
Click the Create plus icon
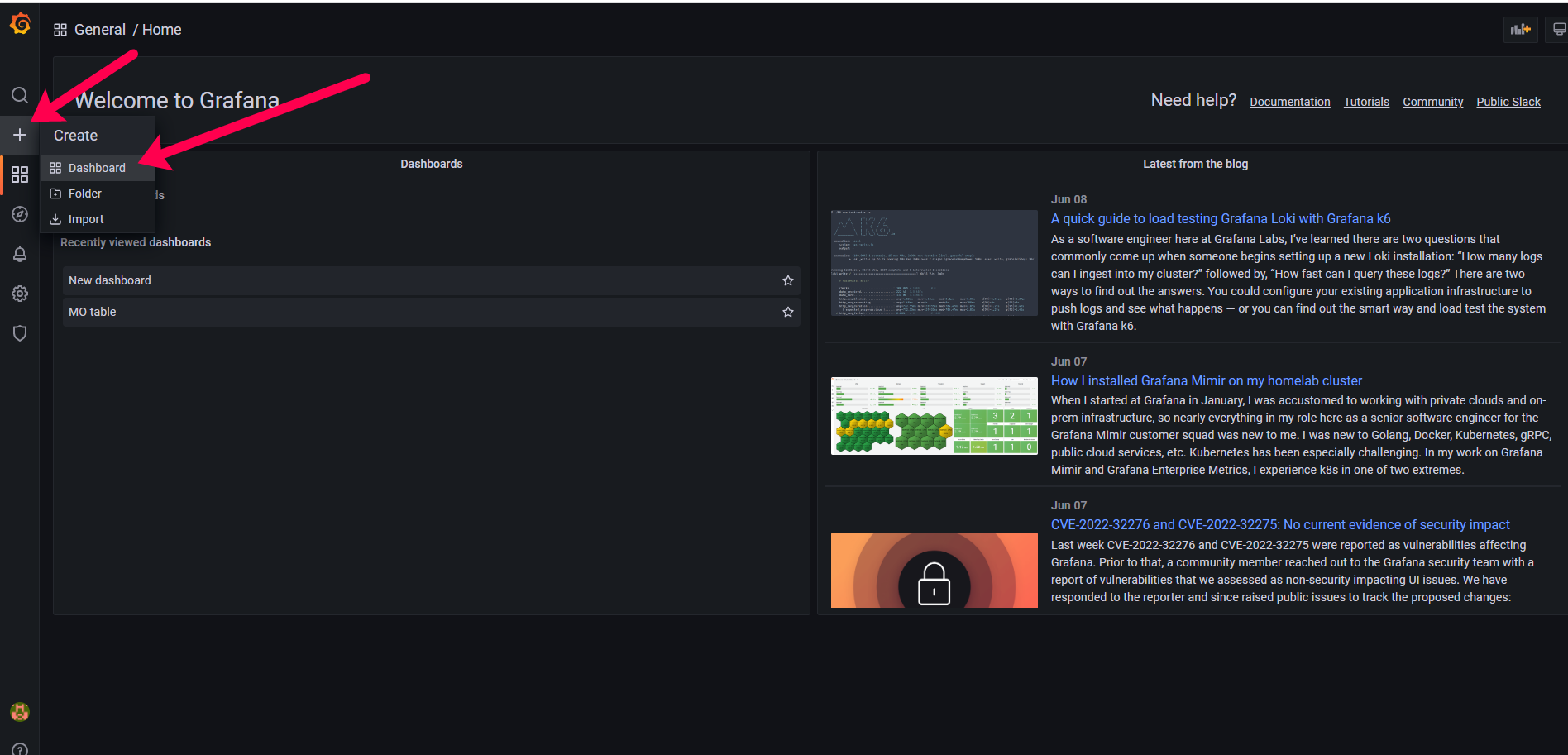pos(20,135)
